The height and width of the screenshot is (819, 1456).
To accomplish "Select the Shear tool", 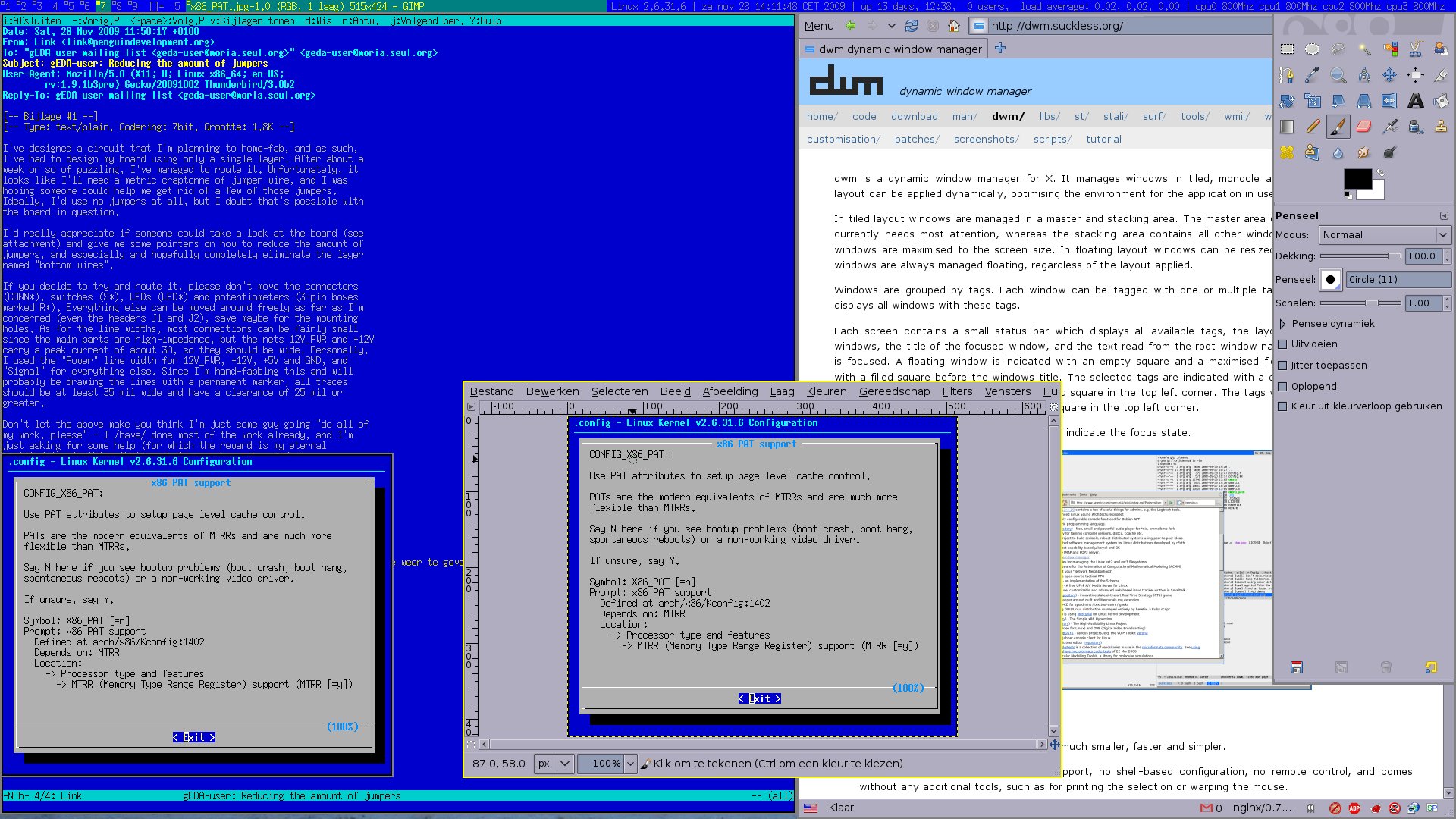I will click(1338, 101).
